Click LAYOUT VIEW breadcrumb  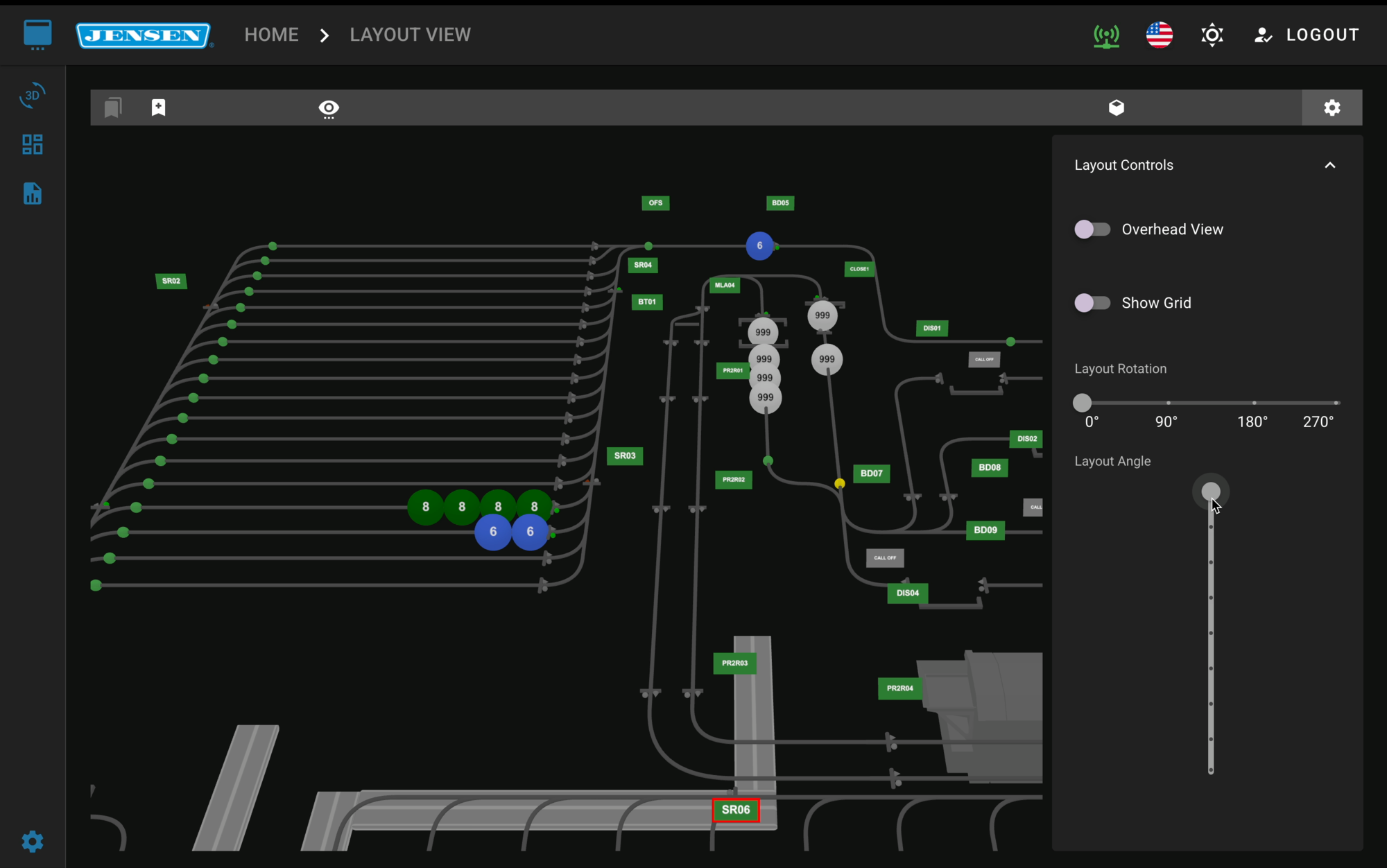pyautogui.click(x=410, y=35)
